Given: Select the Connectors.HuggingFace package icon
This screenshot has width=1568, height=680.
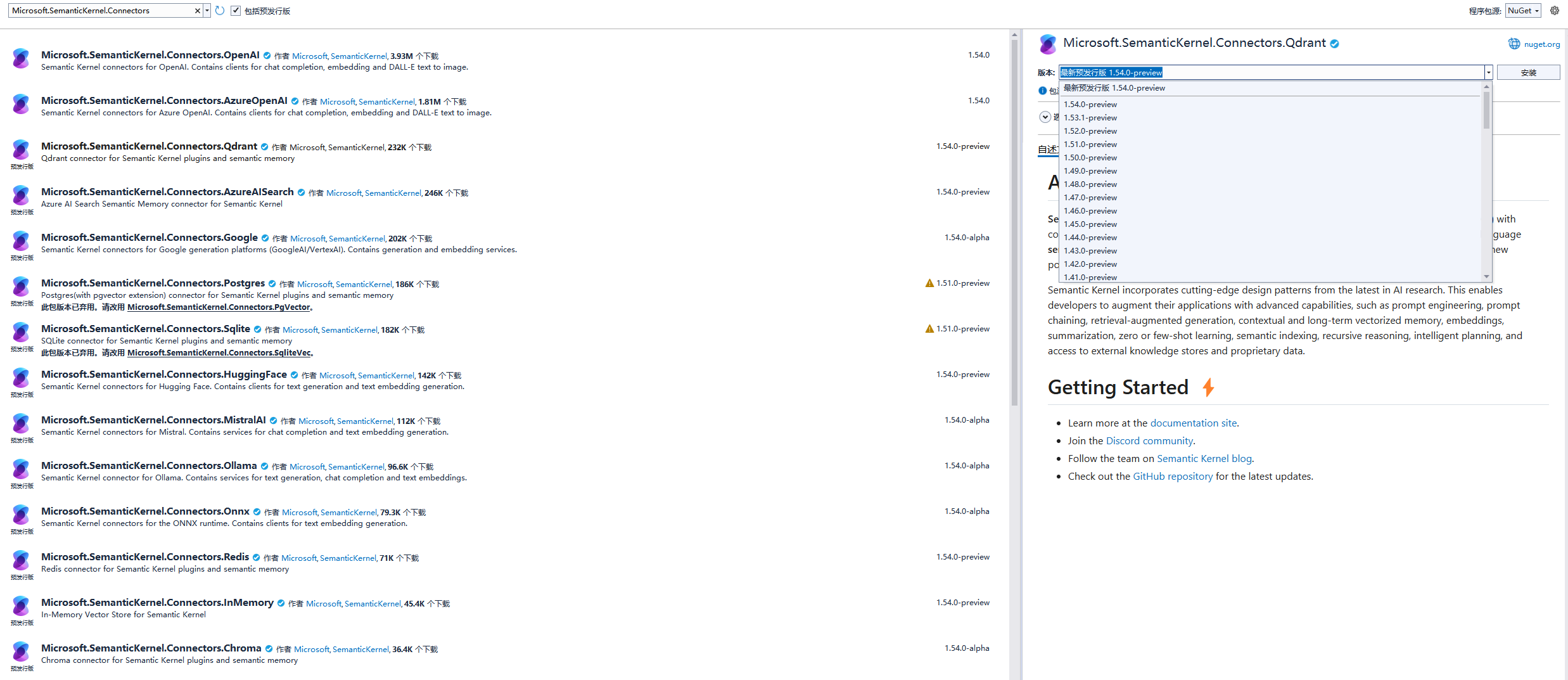Looking at the screenshot, I should pyautogui.click(x=21, y=378).
